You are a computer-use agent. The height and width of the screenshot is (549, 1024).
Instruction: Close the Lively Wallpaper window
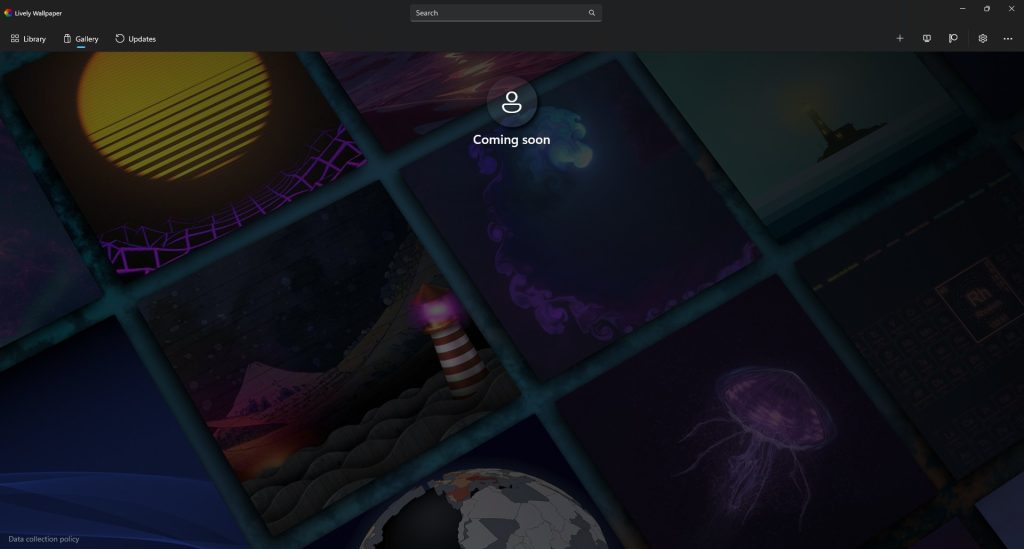point(1011,8)
